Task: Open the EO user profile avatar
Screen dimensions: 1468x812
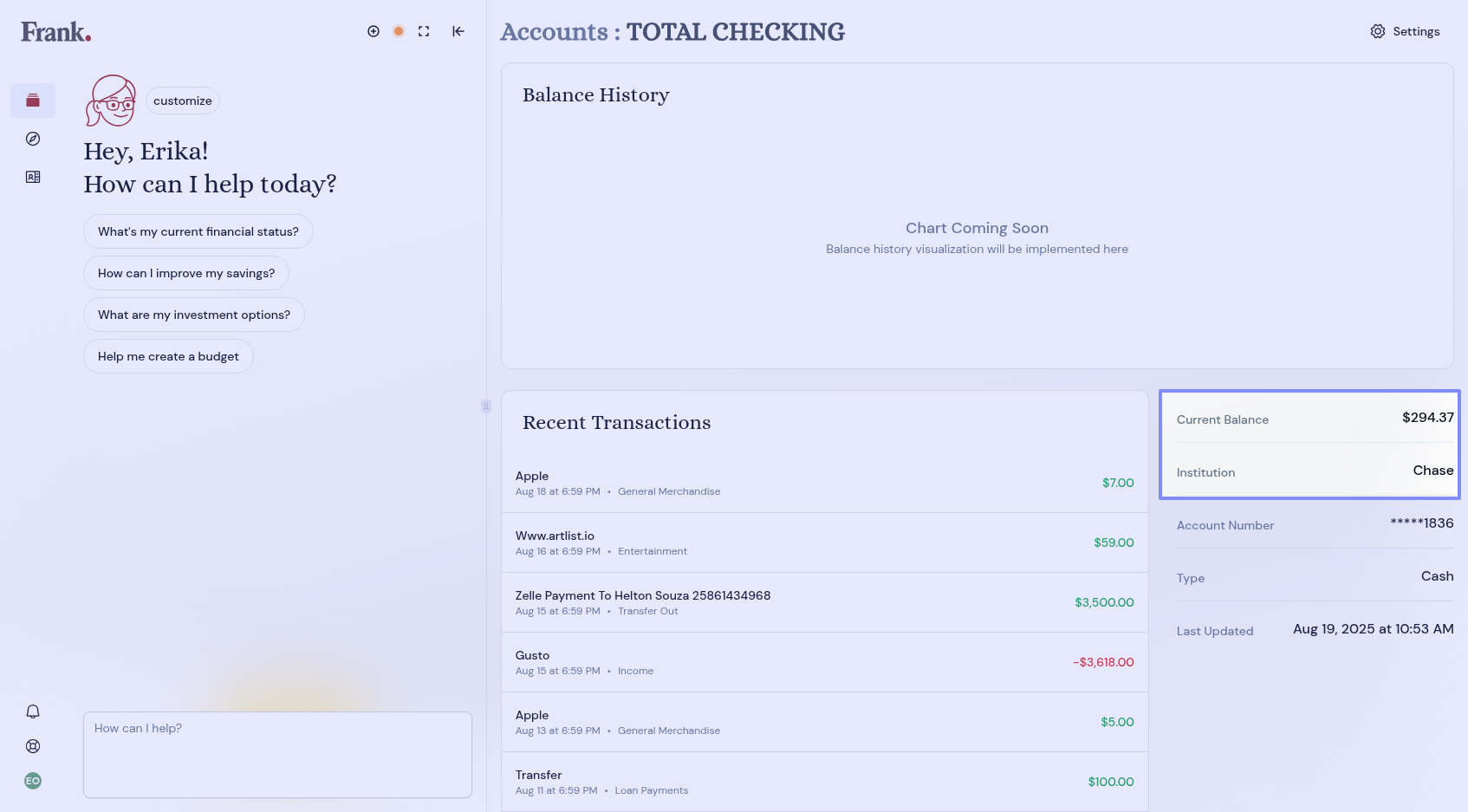Action: coord(33,781)
